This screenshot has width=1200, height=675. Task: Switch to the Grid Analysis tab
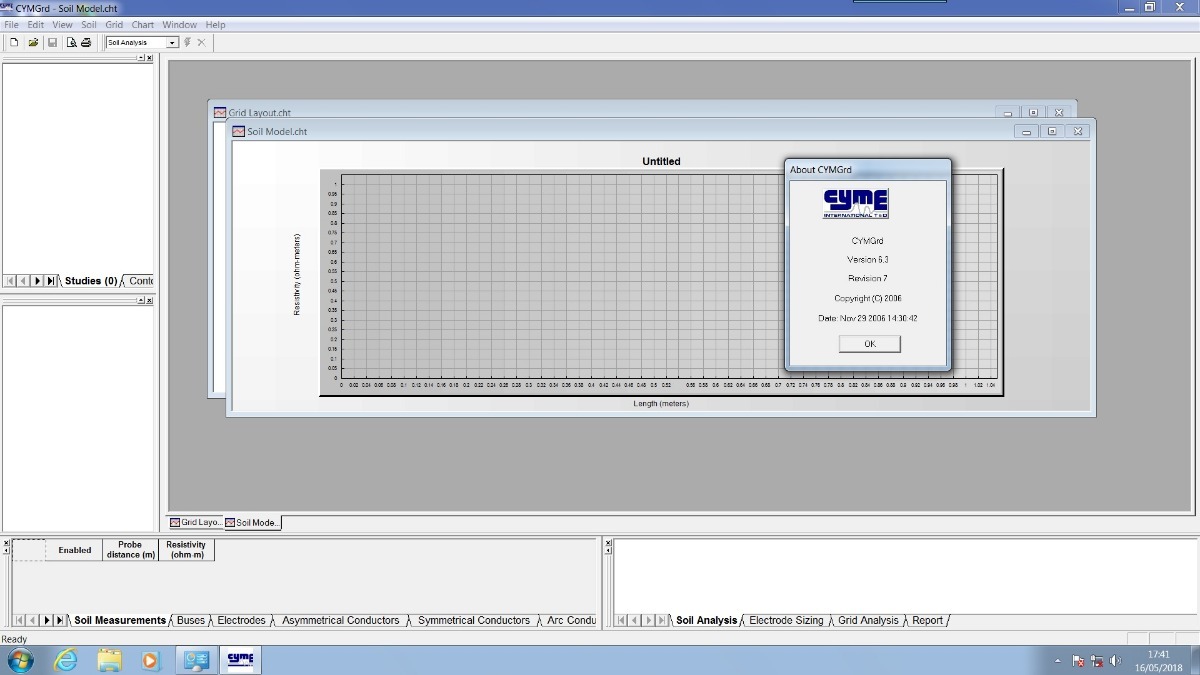[x=868, y=620]
